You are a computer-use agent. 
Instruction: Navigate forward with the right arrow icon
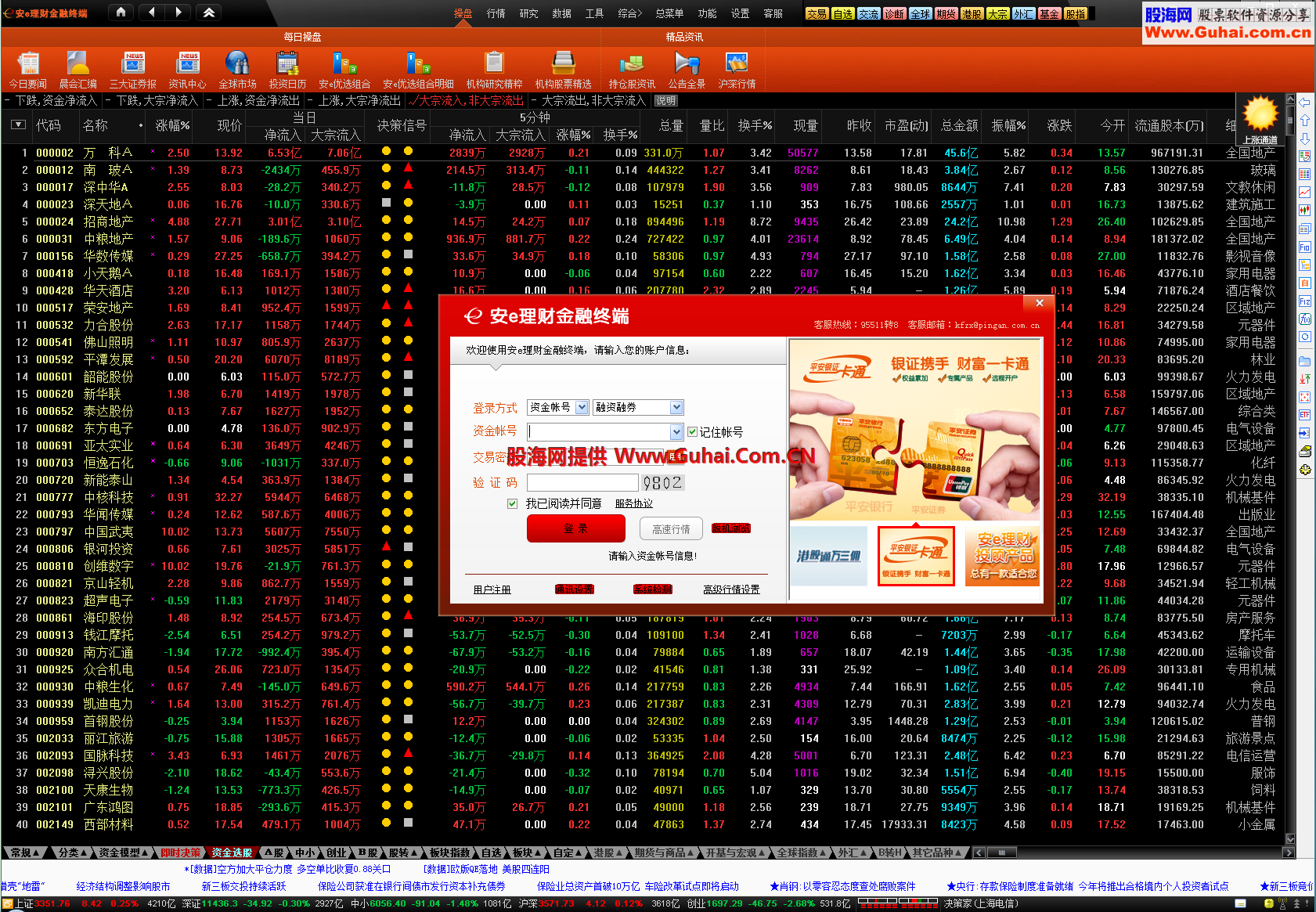[x=178, y=12]
